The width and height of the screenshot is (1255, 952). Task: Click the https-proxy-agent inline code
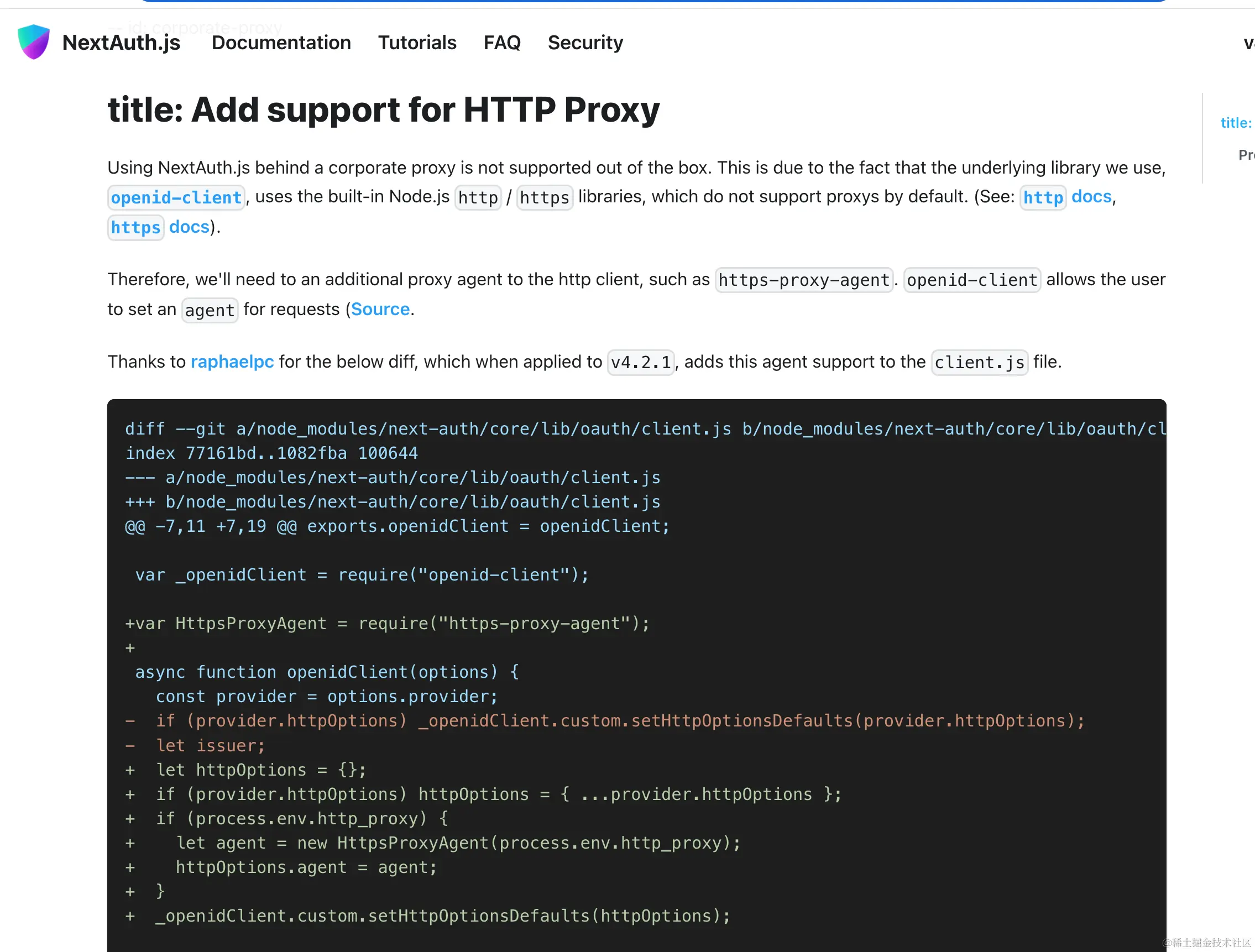point(803,280)
